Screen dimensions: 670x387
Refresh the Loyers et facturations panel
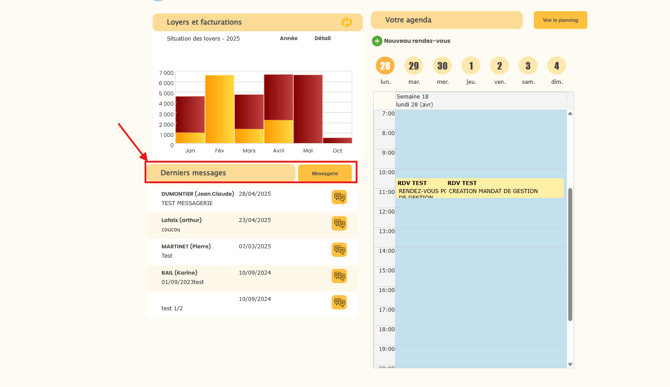click(x=347, y=22)
